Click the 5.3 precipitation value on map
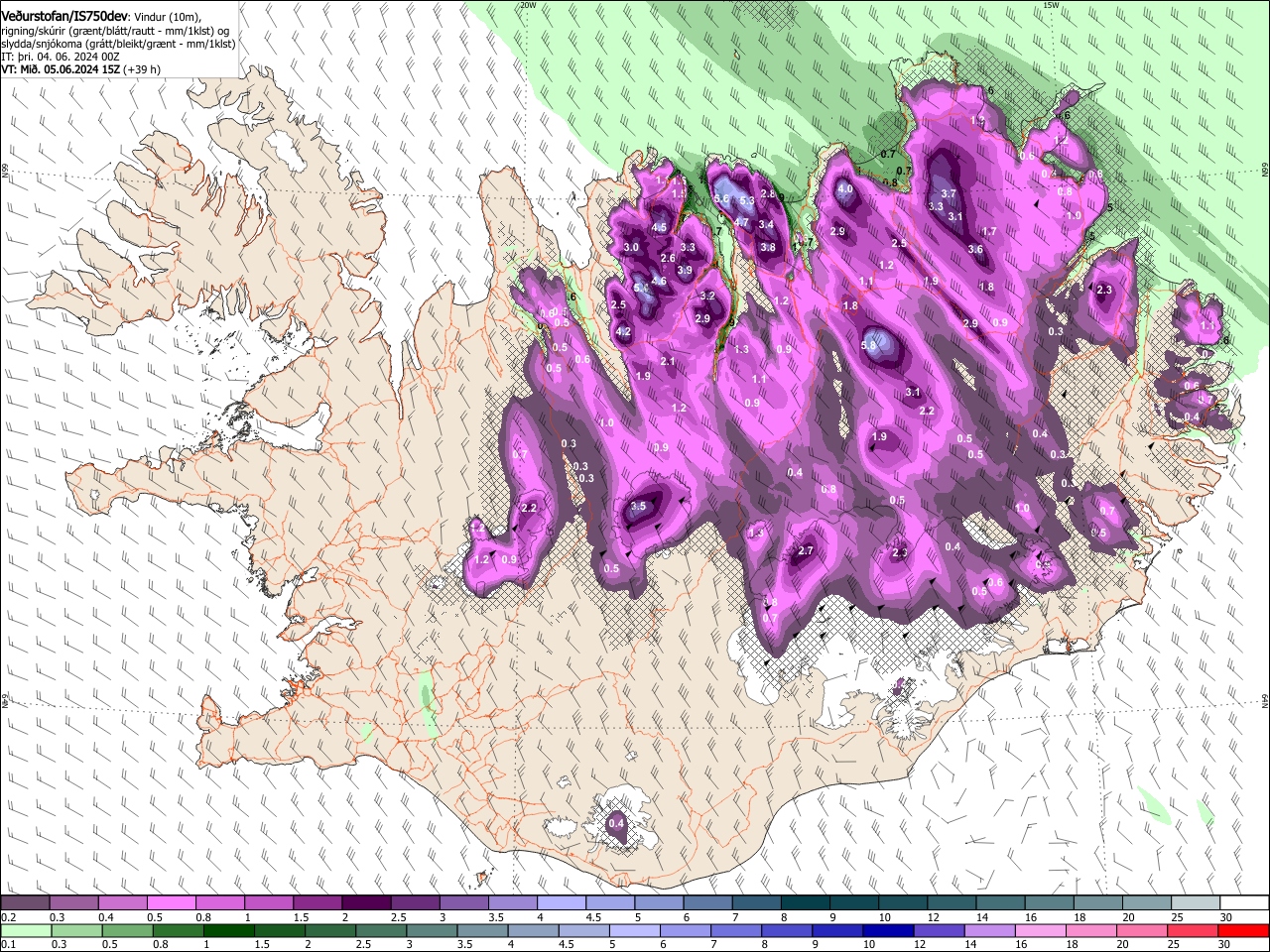The image size is (1270, 952). (x=747, y=201)
